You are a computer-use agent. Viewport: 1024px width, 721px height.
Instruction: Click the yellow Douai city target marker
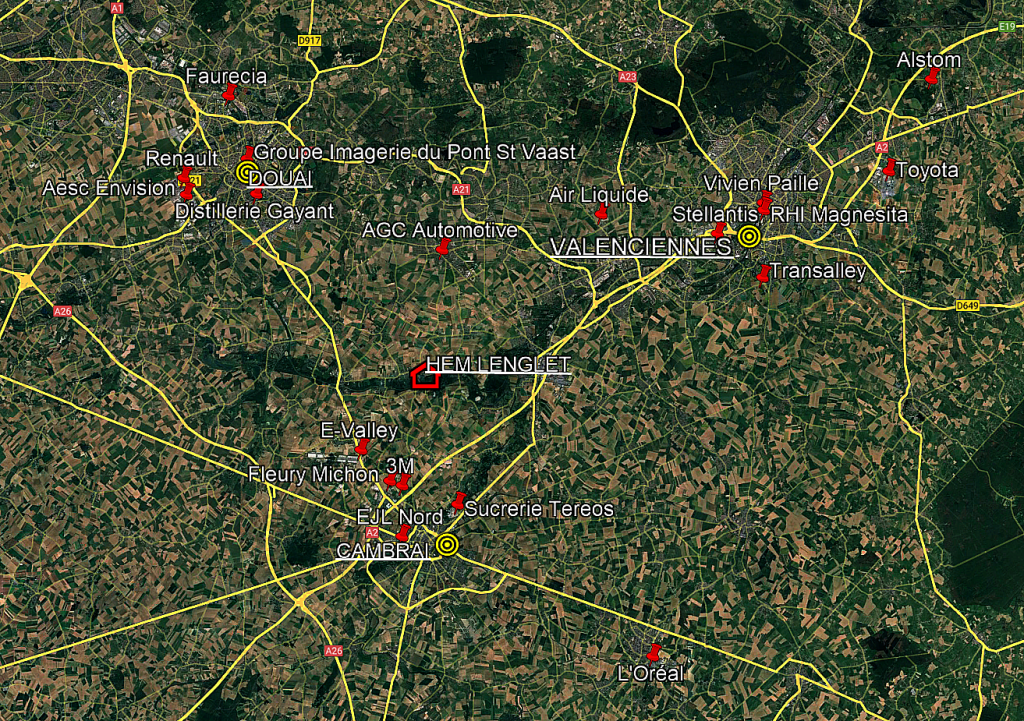(246, 172)
